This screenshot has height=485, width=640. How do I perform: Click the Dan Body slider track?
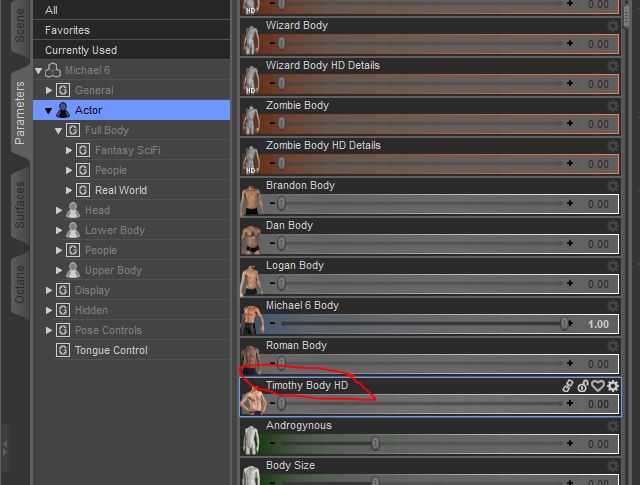(x=422, y=243)
